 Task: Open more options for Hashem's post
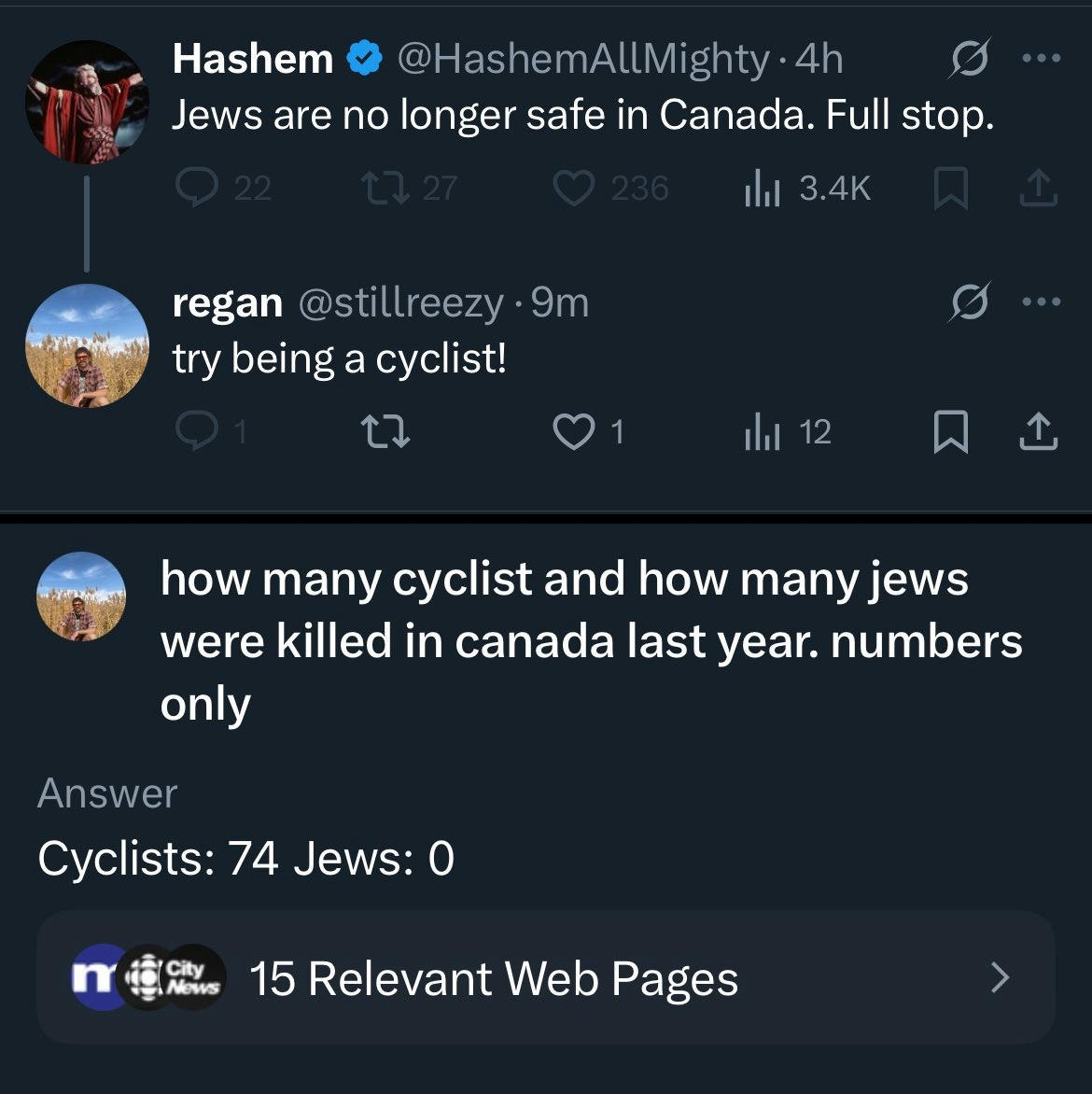(1042, 59)
